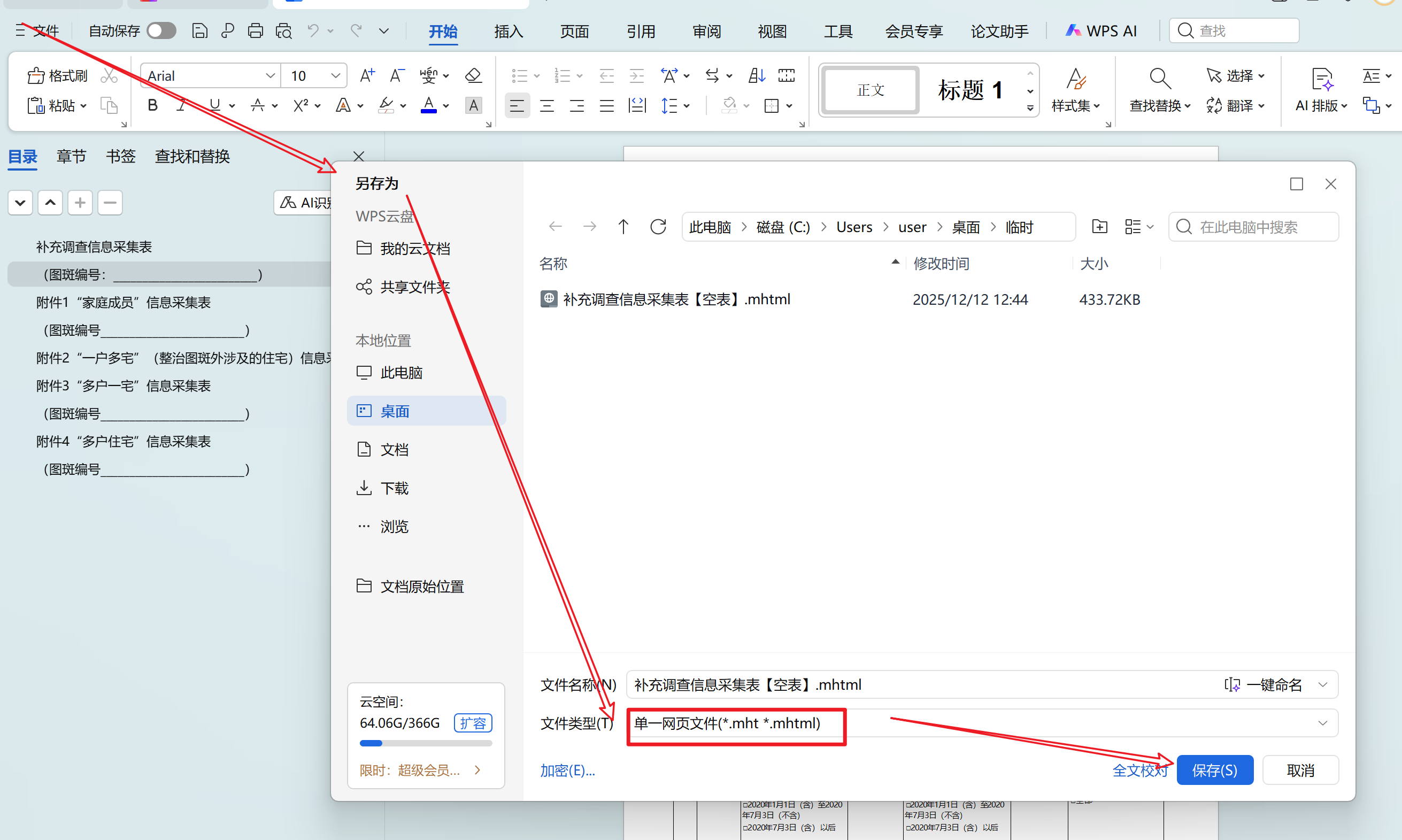Screen dimensions: 1402x840
Task: Click the justify alignment icon
Action: tap(606, 106)
